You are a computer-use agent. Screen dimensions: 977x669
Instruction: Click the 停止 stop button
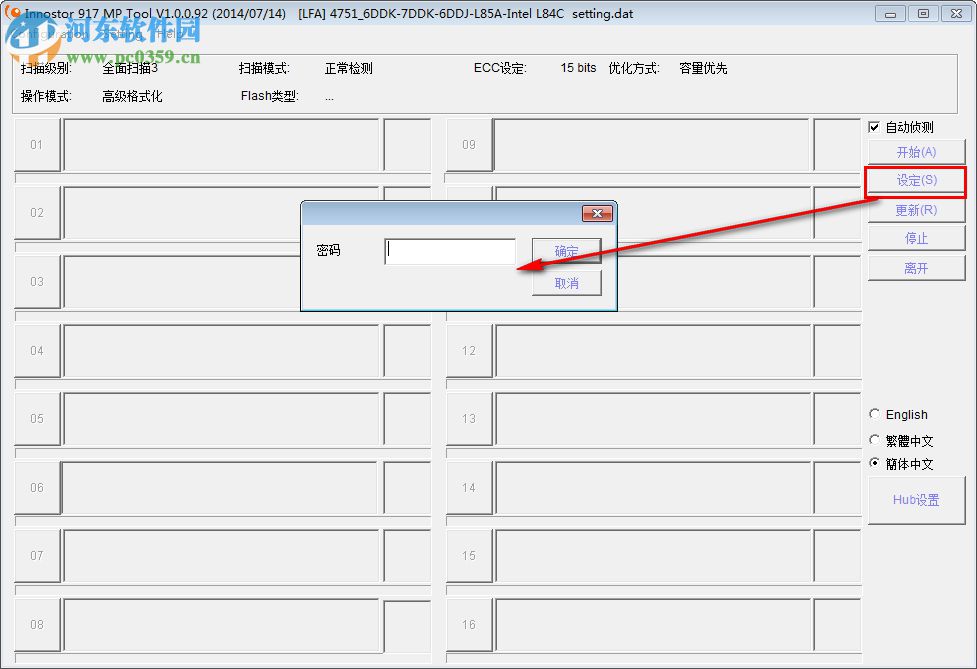click(916, 238)
